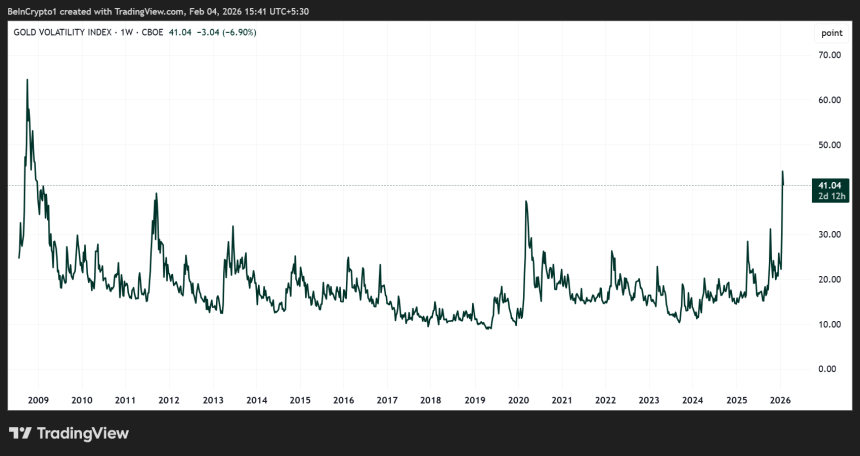Screen dimensions: 860x456
Task: Click the 10.00 price axis label
Action: 827,325
